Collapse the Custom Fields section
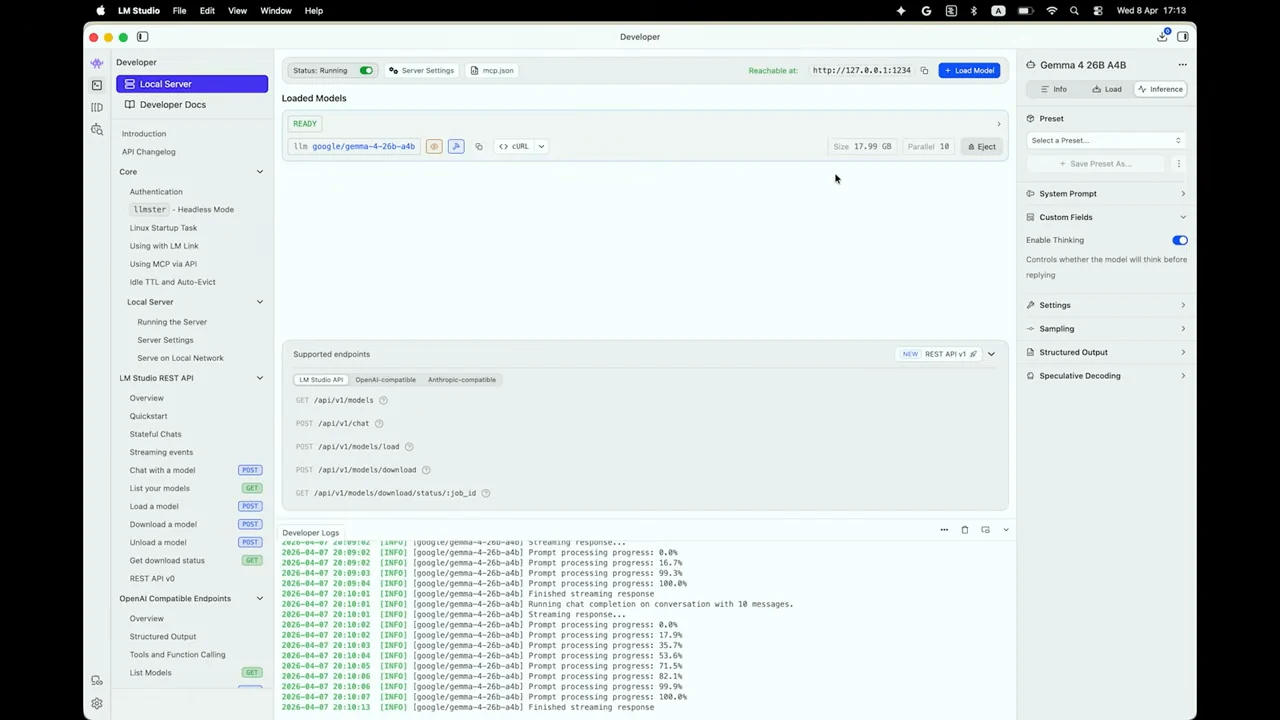Viewport: 1280px width, 720px height. pyautogui.click(x=1106, y=217)
